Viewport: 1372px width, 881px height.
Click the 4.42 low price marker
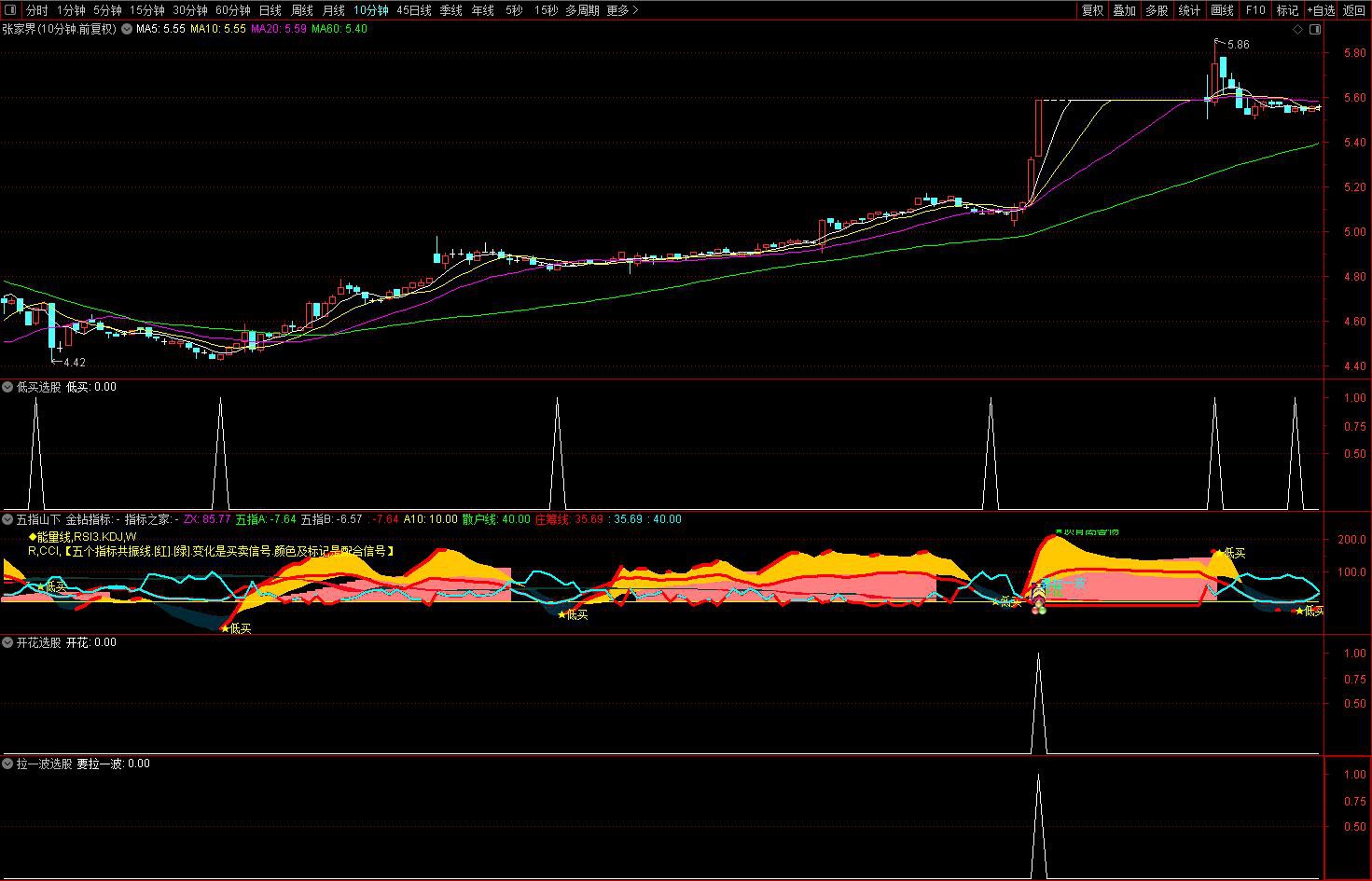coord(75,363)
